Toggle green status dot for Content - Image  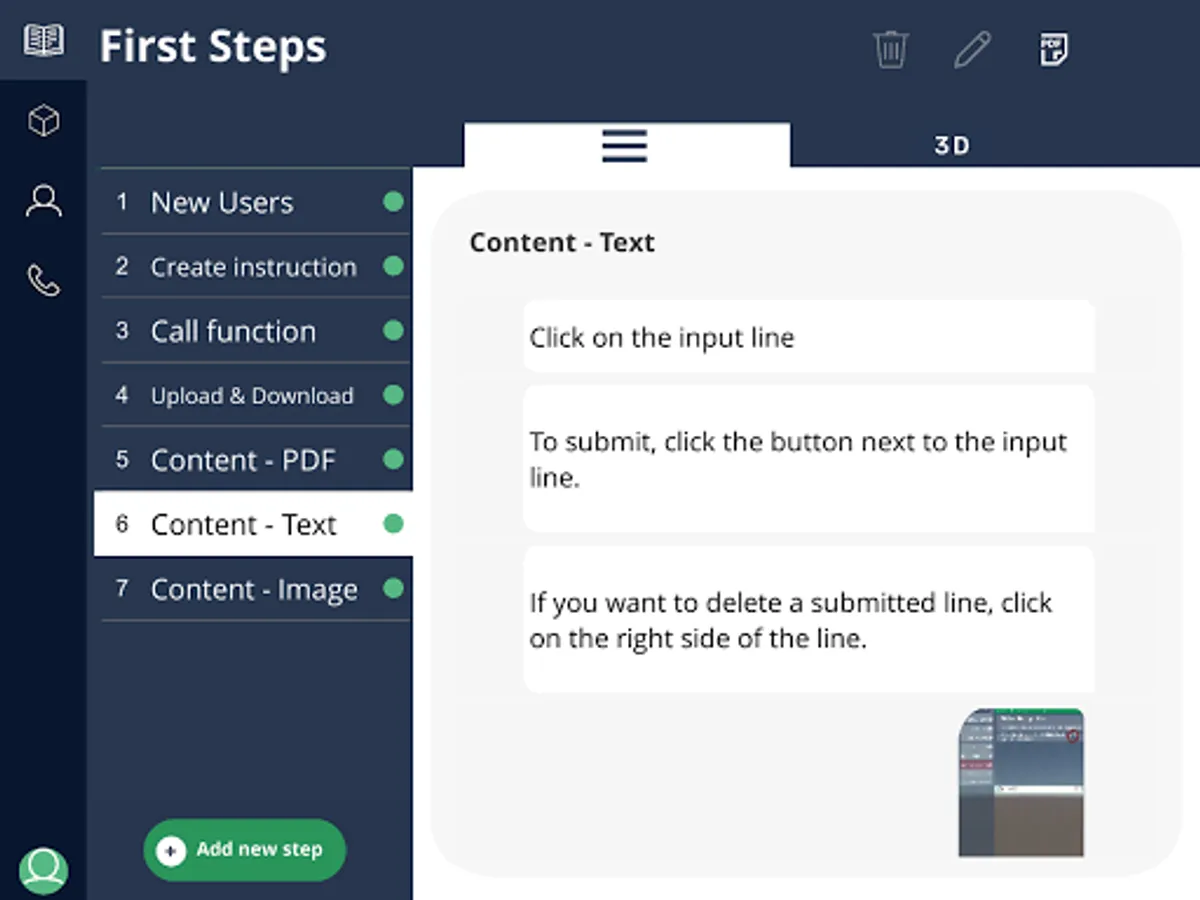point(393,588)
